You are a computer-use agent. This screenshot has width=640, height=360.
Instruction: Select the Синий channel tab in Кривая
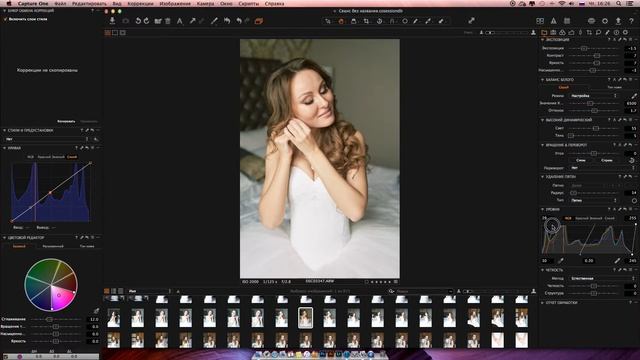72,157
